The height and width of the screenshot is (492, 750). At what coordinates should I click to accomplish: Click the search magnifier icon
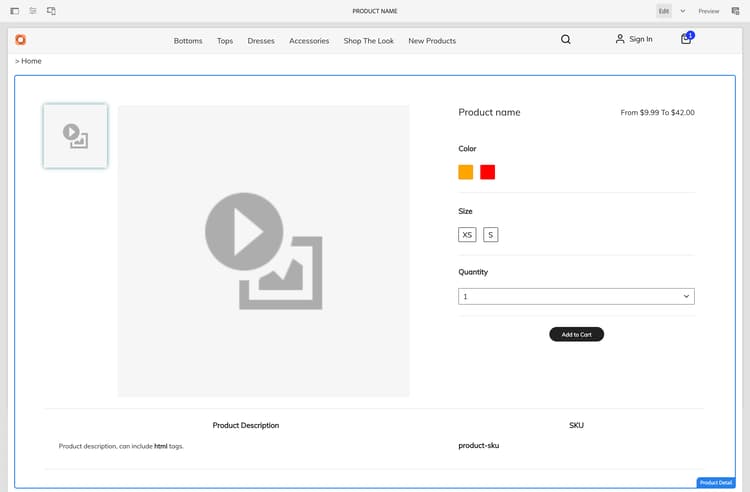565,39
